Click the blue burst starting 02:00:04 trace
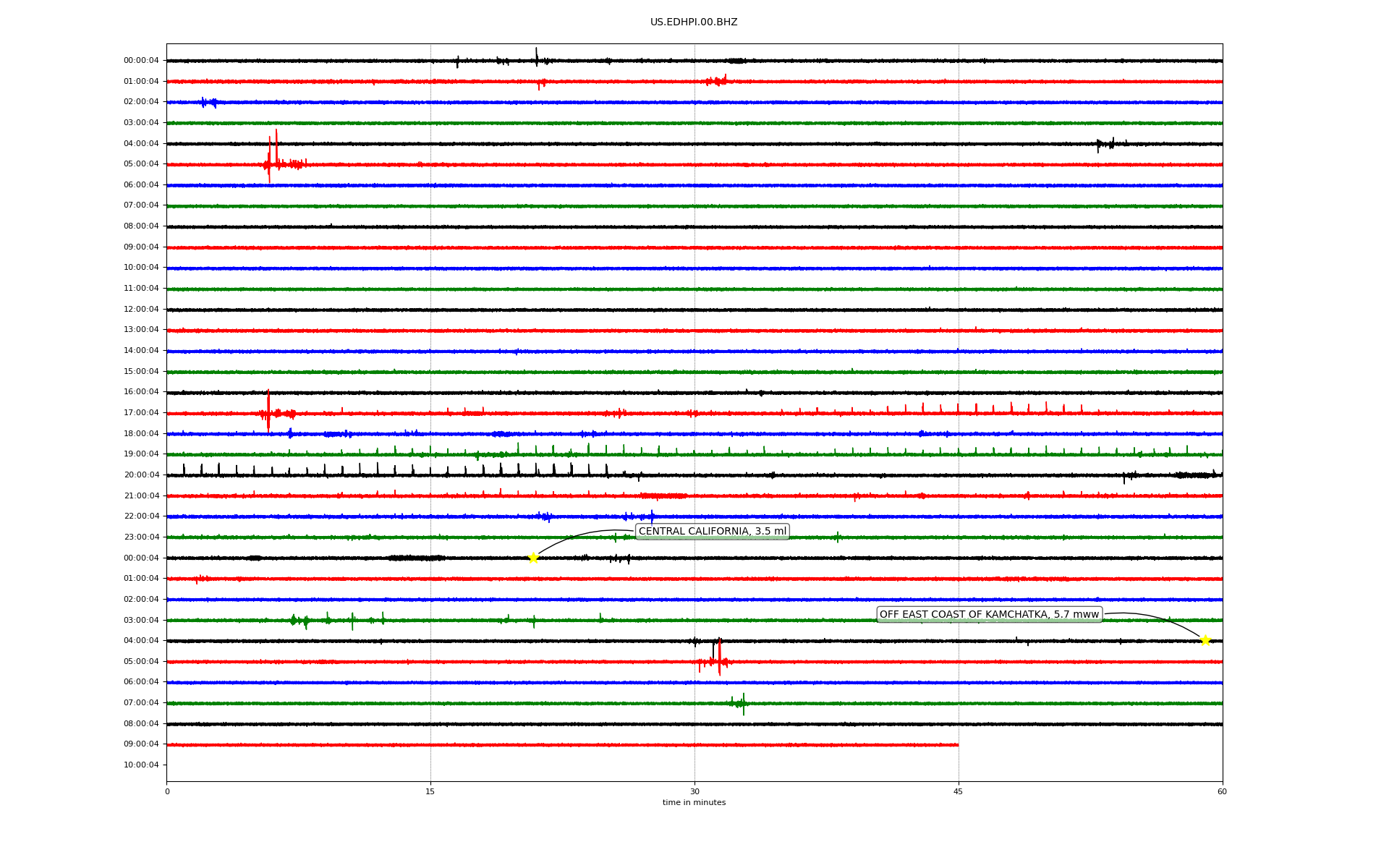Screen dimensions: 1389x868 pyautogui.click(x=208, y=103)
